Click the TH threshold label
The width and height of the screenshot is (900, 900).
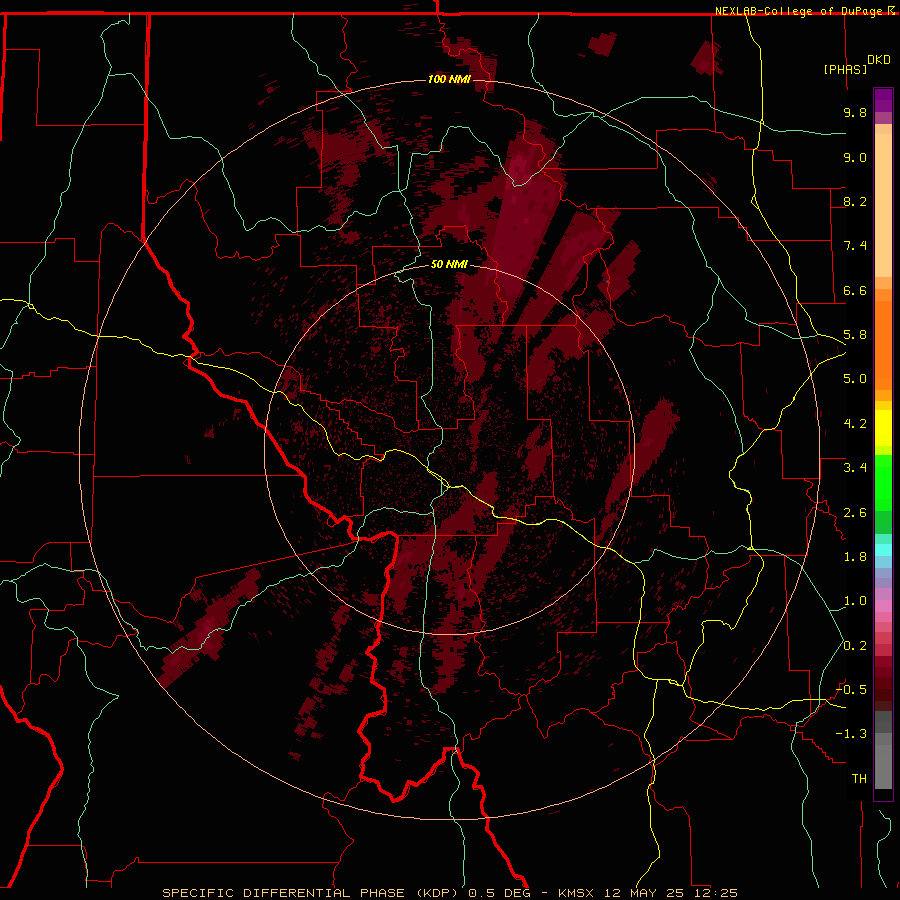(859, 779)
